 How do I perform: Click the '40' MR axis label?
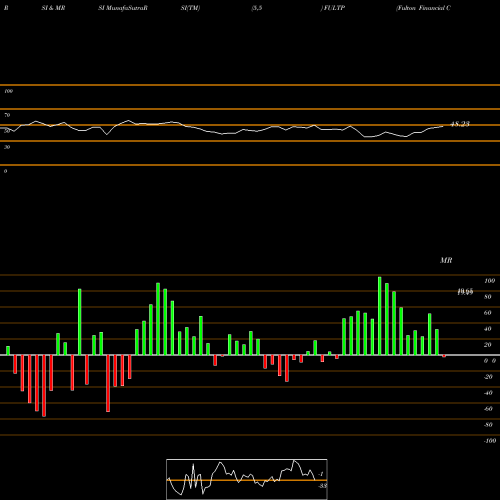[x=488, y=329]
